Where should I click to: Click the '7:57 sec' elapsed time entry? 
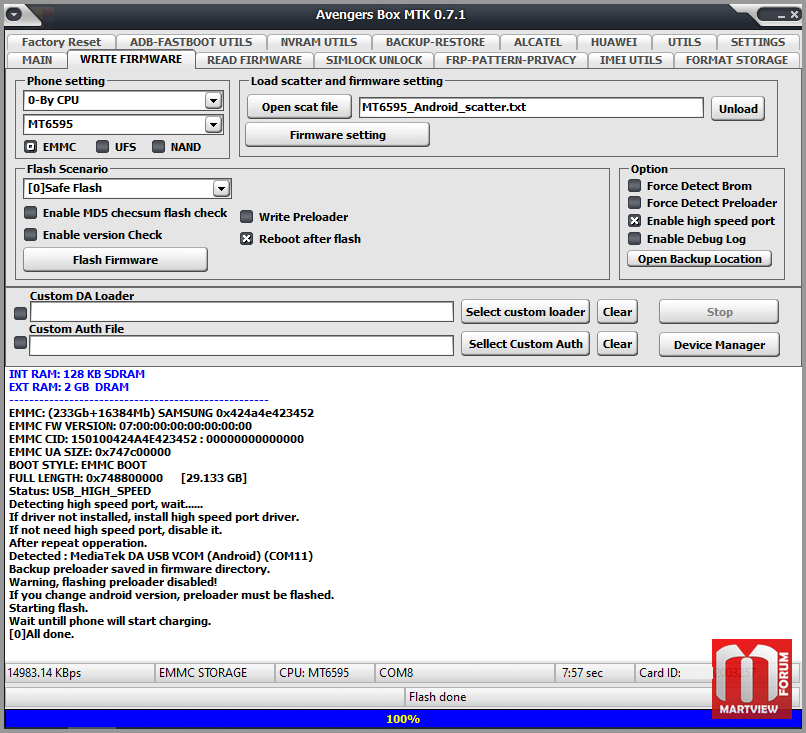[x=595, y=673]
